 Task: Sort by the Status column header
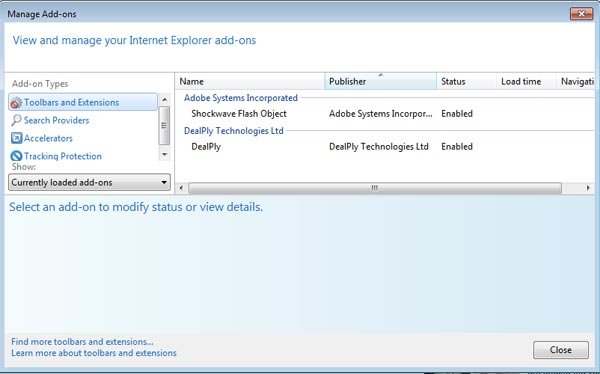(x=466, y=82)
